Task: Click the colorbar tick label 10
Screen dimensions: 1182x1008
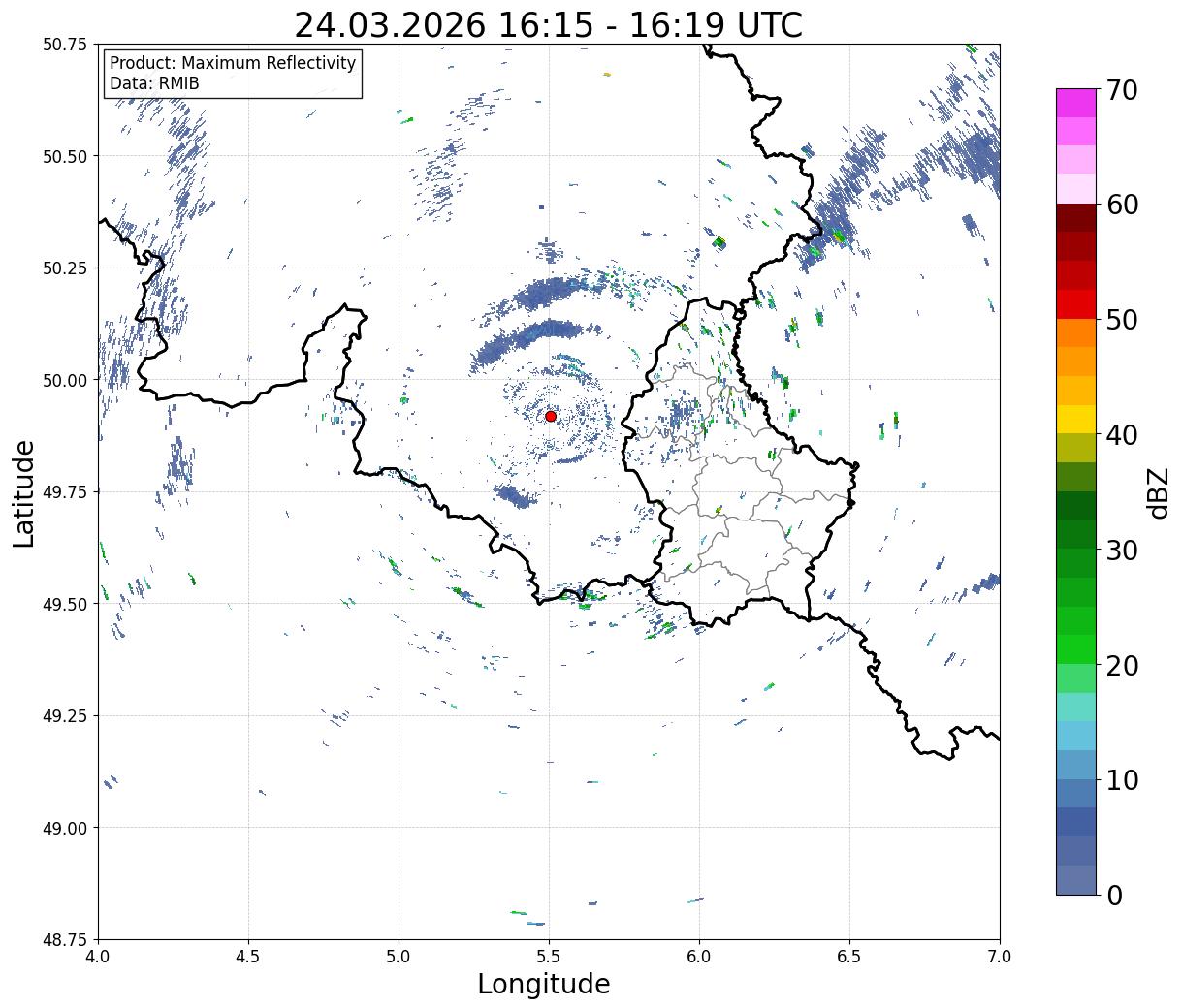Action: [1121, 779]
